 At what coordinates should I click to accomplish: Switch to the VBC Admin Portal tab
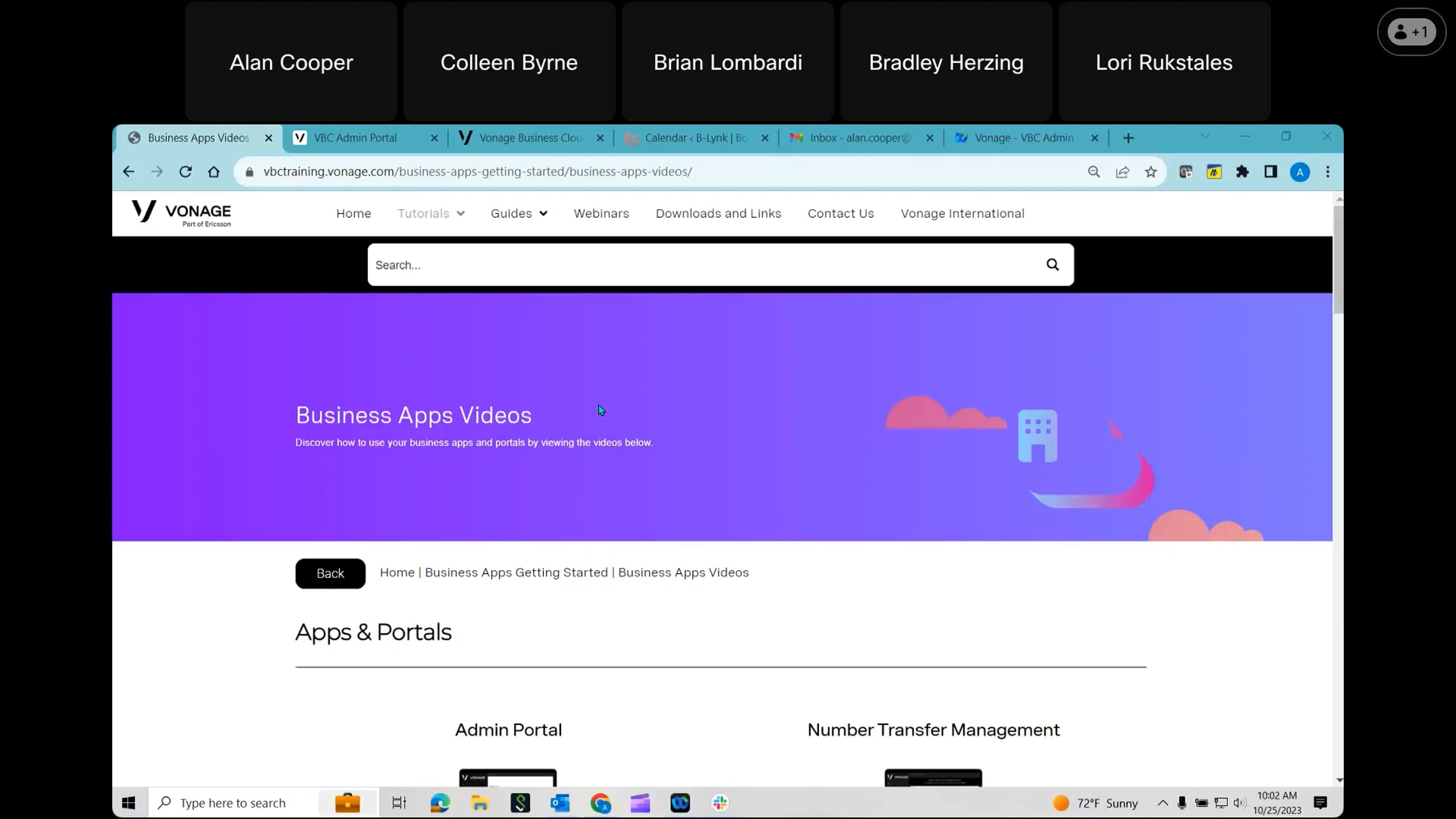(x=356, y=138)
